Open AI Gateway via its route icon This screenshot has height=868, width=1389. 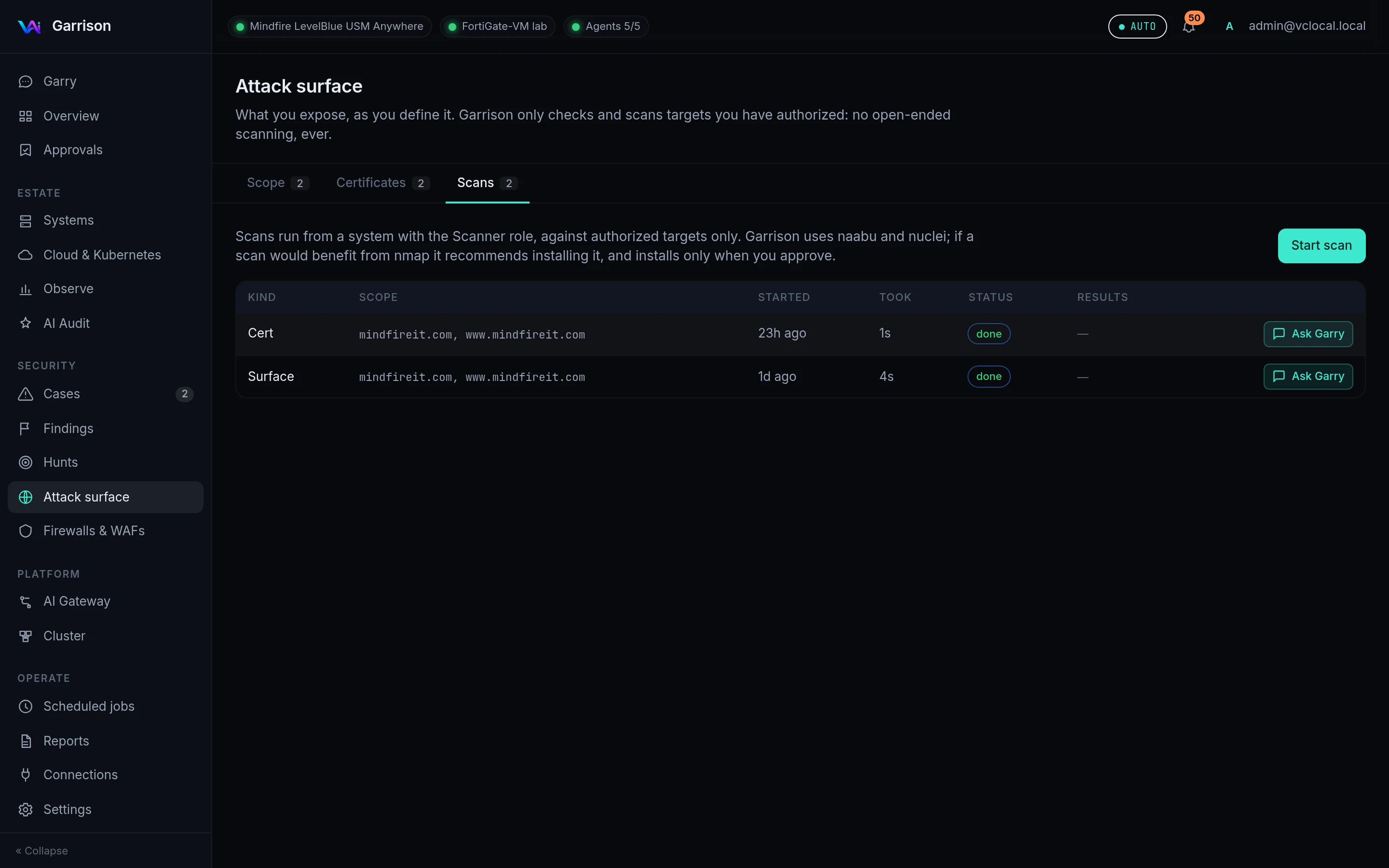coord(25,602)
